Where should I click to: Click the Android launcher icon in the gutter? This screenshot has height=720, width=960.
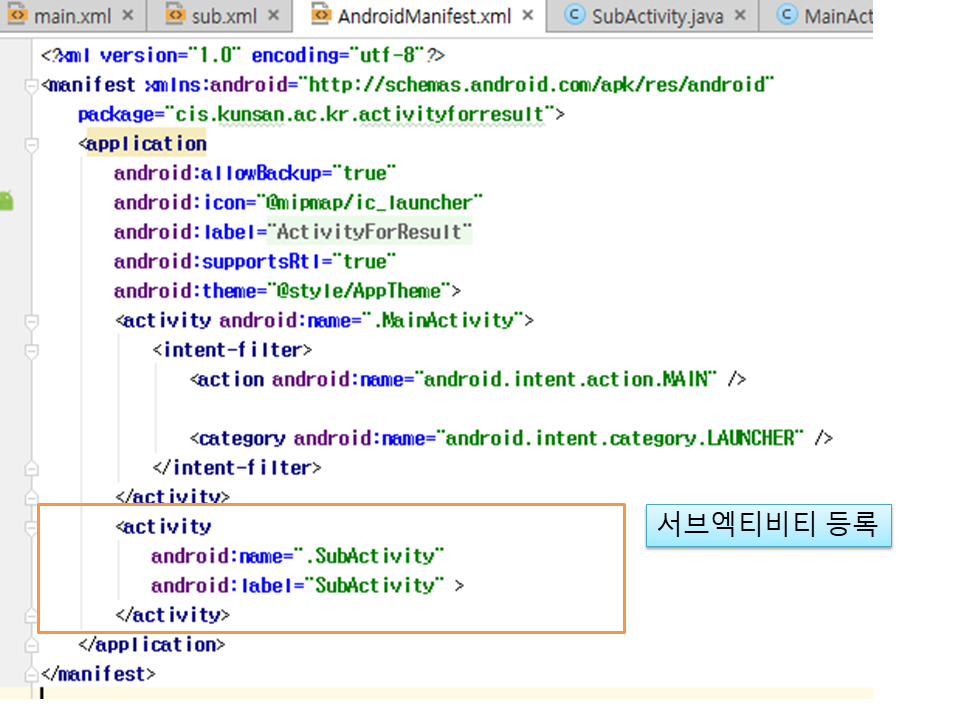pos(6,201)
